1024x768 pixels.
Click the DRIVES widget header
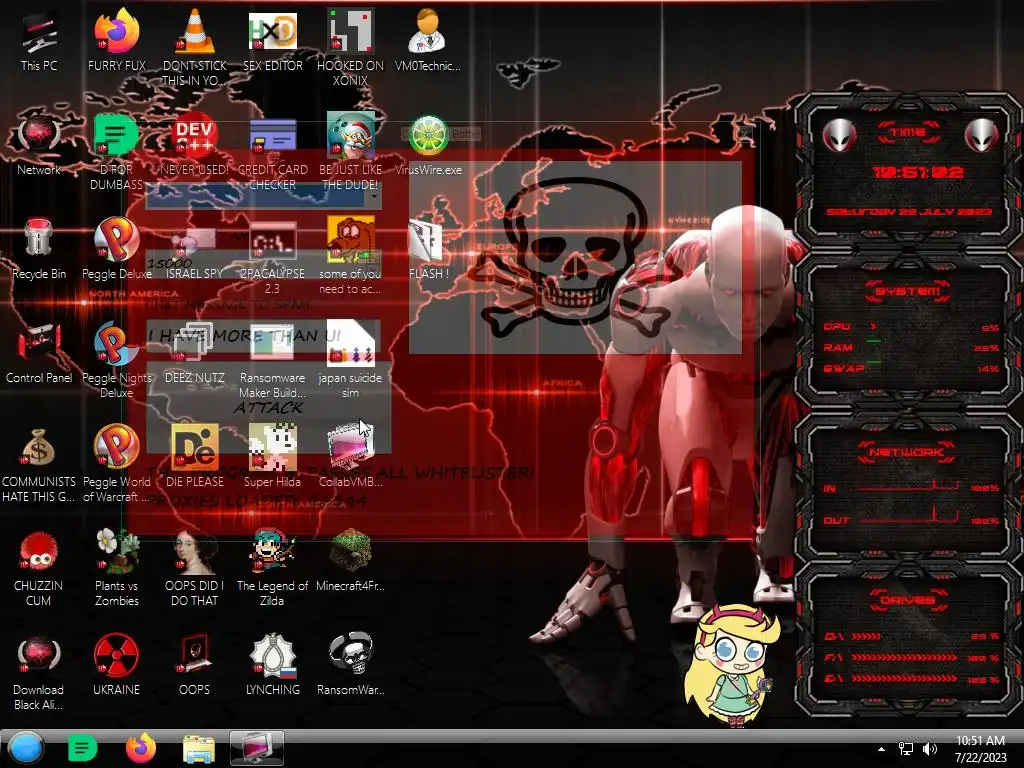click(x=908, y=600)
